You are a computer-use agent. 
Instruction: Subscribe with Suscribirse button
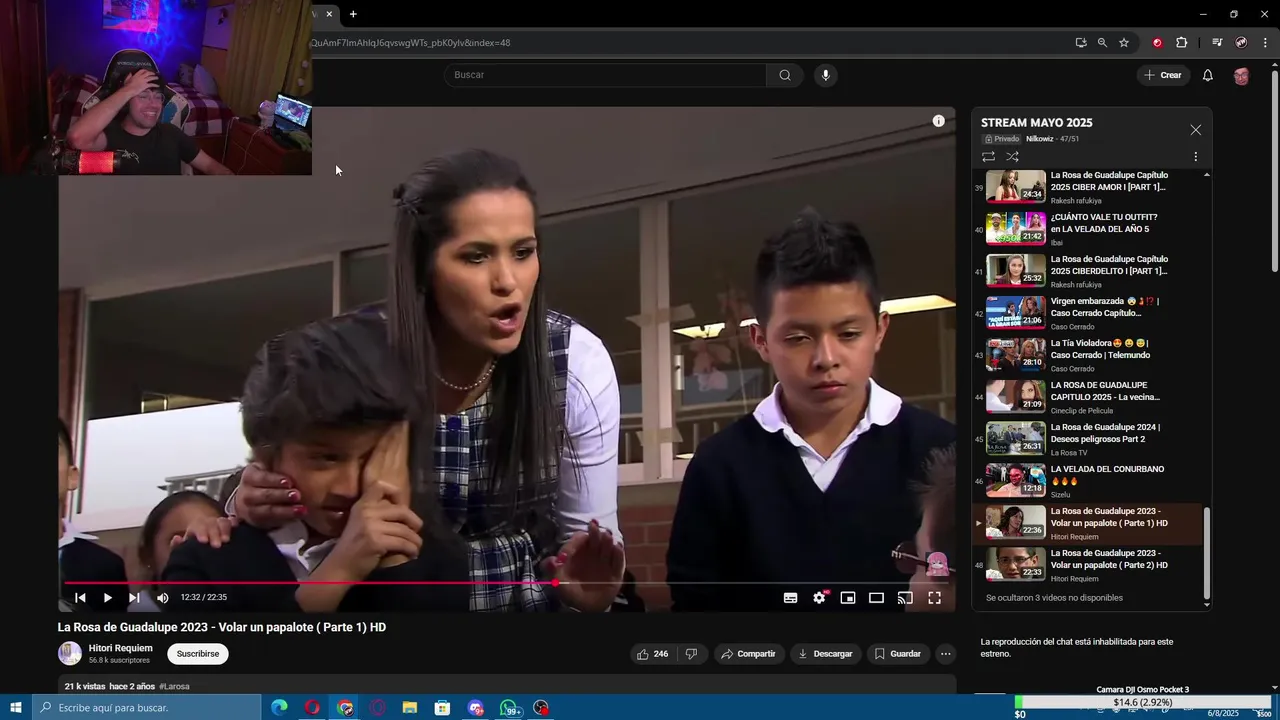(198, 654)
